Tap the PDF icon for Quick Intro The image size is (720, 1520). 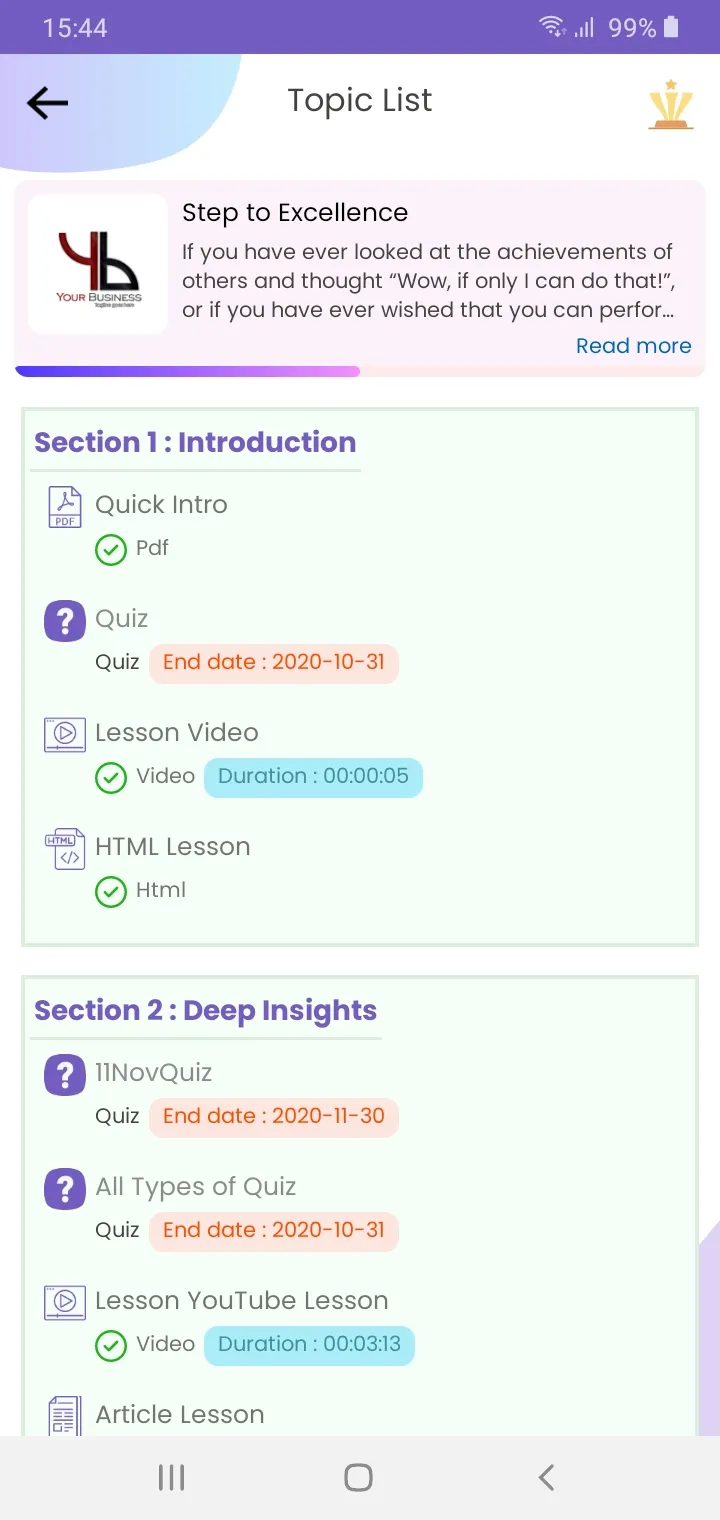point(65,506)
